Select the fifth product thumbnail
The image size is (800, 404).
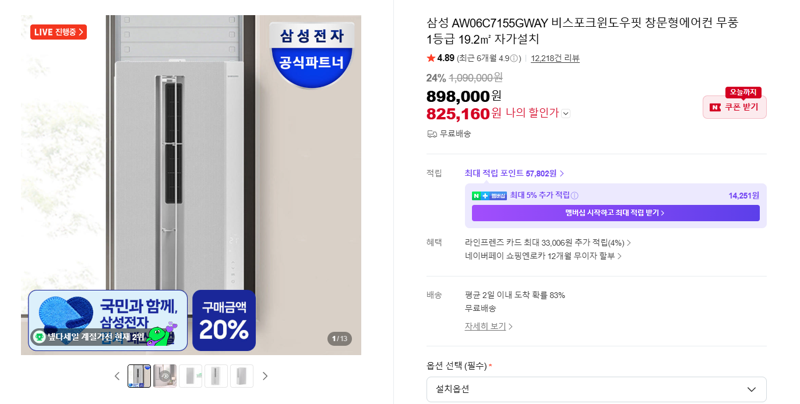click(x=241, y=376)
